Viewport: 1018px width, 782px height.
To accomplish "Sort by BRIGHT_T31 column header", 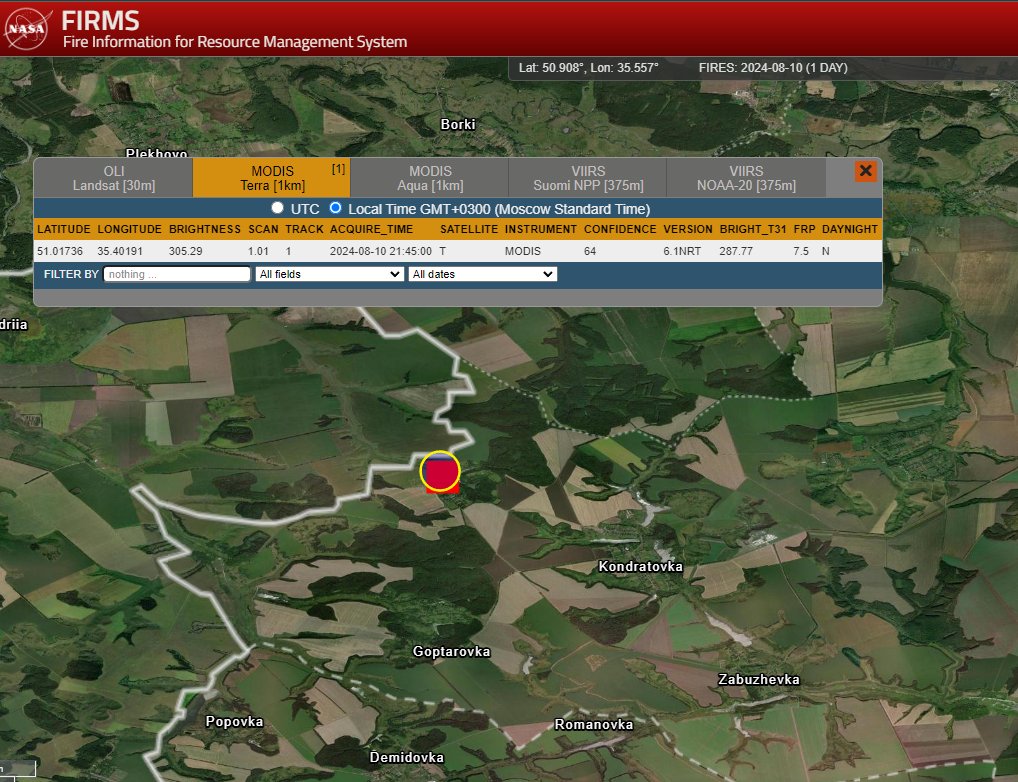I will pyautogui.click(x=752, y=229).
